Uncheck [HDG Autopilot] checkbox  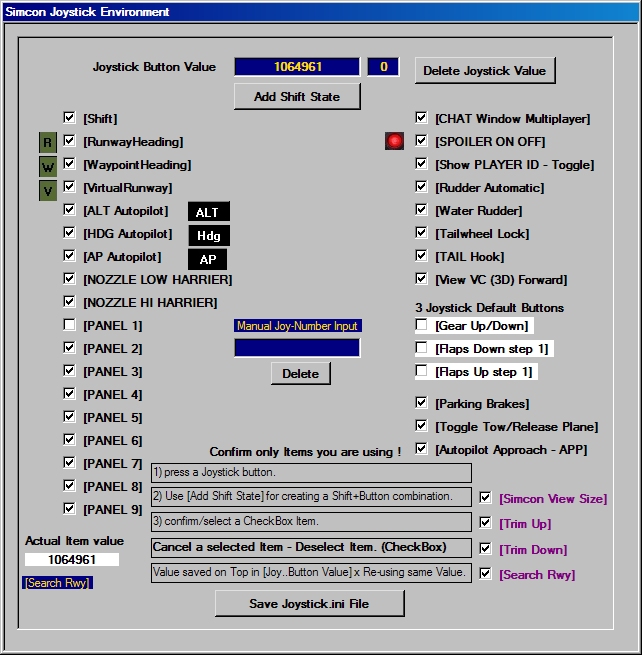tap(69, 233)
